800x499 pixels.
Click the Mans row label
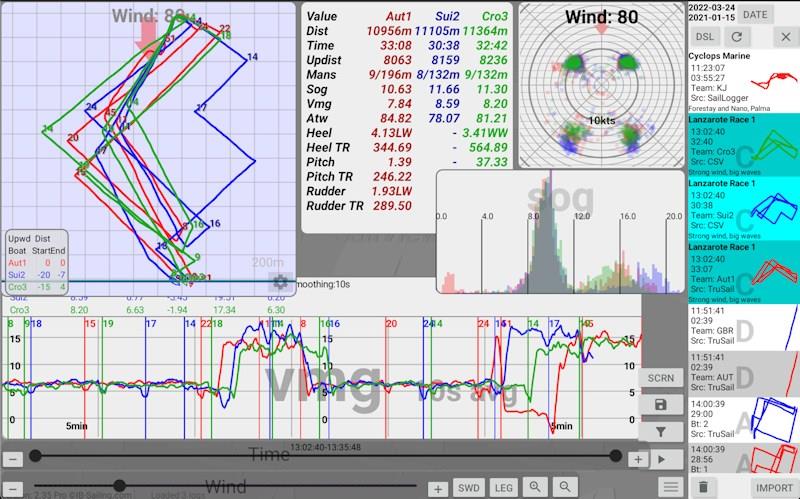tap(321, 74)
